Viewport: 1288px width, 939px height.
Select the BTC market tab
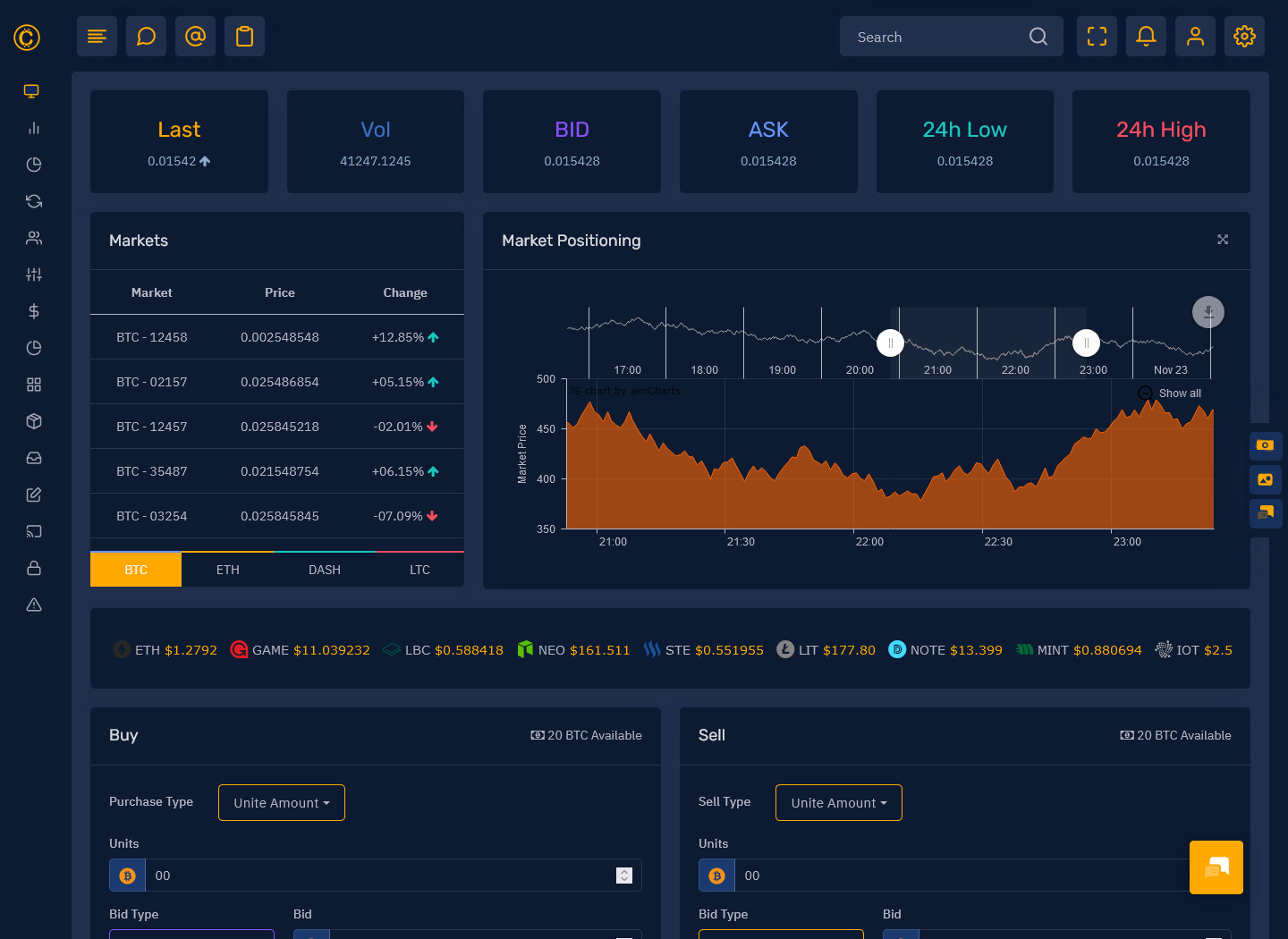pyautogui.click(x=136, y=570)
